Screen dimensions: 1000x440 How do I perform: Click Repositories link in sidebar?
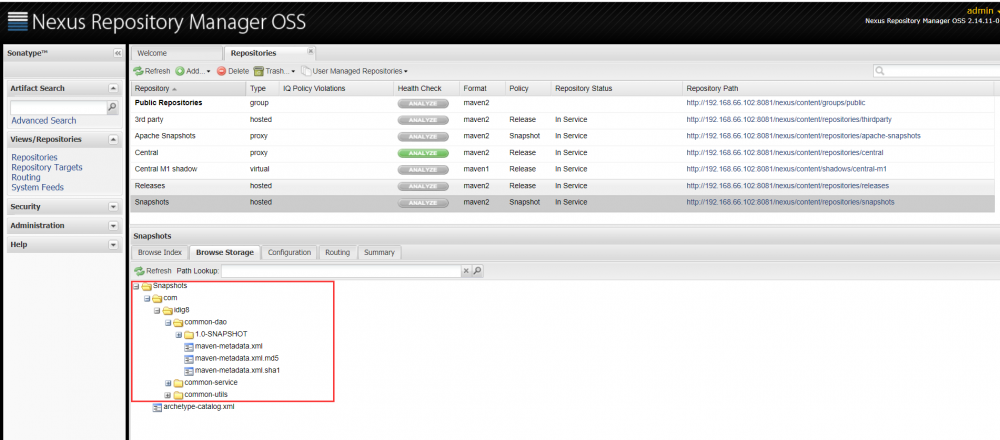point(34,157)
